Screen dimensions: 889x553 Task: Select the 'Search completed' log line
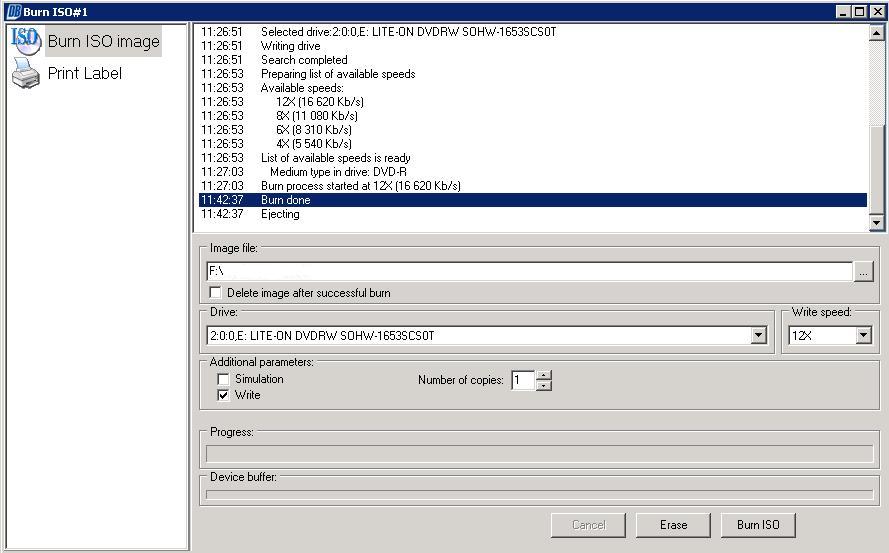(533, 60)
